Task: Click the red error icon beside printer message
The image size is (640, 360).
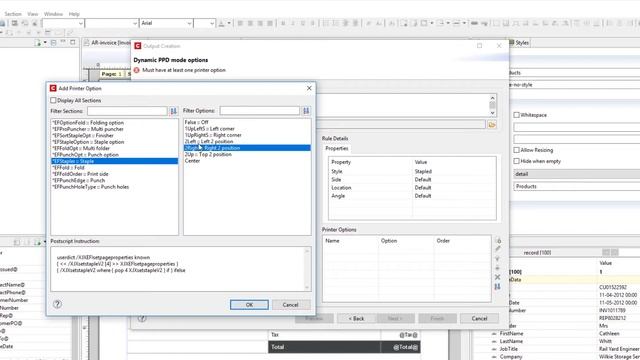Action: click(136, 70)
